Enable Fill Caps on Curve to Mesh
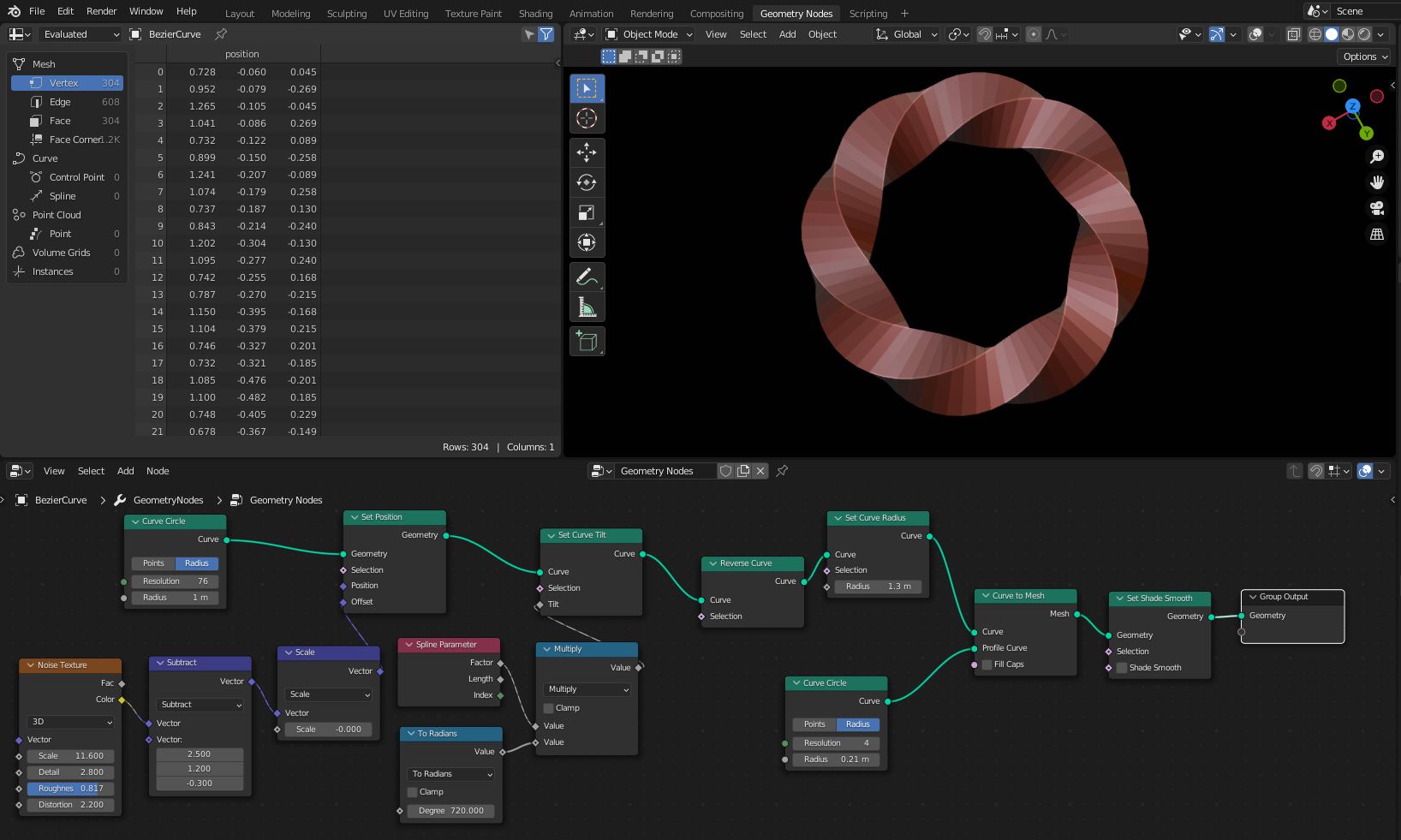The height and width of the screenshot is (840, 1401). tap(987, 664)
